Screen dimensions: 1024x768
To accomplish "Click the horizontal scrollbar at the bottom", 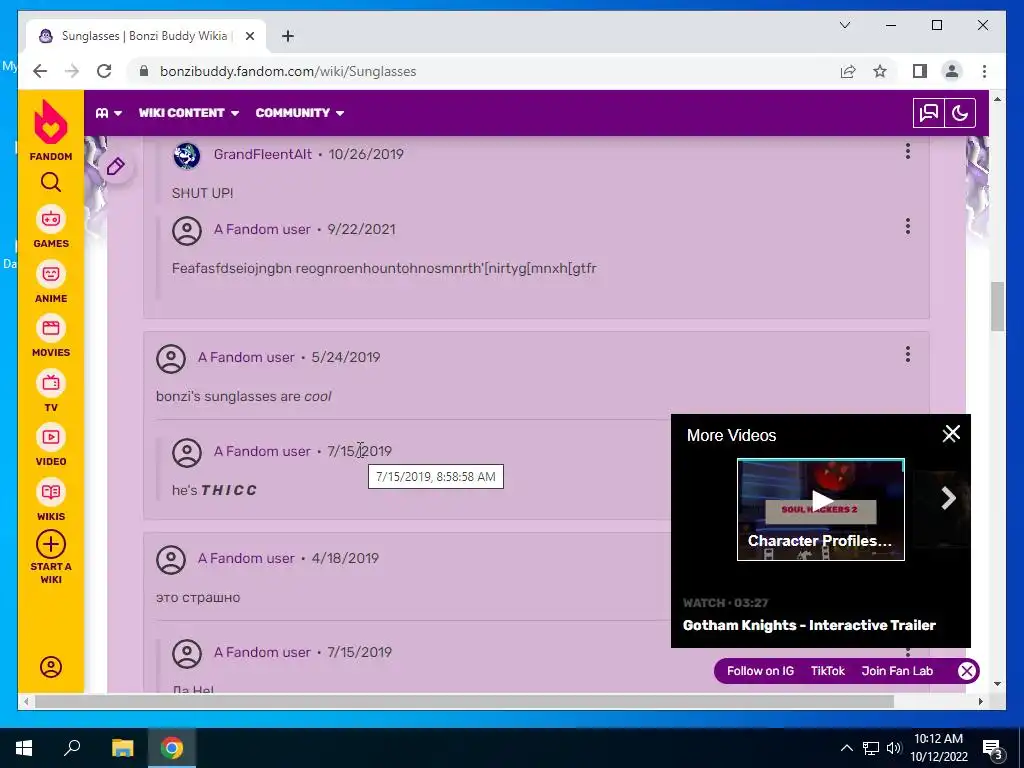I will click(x=464, y=701).
